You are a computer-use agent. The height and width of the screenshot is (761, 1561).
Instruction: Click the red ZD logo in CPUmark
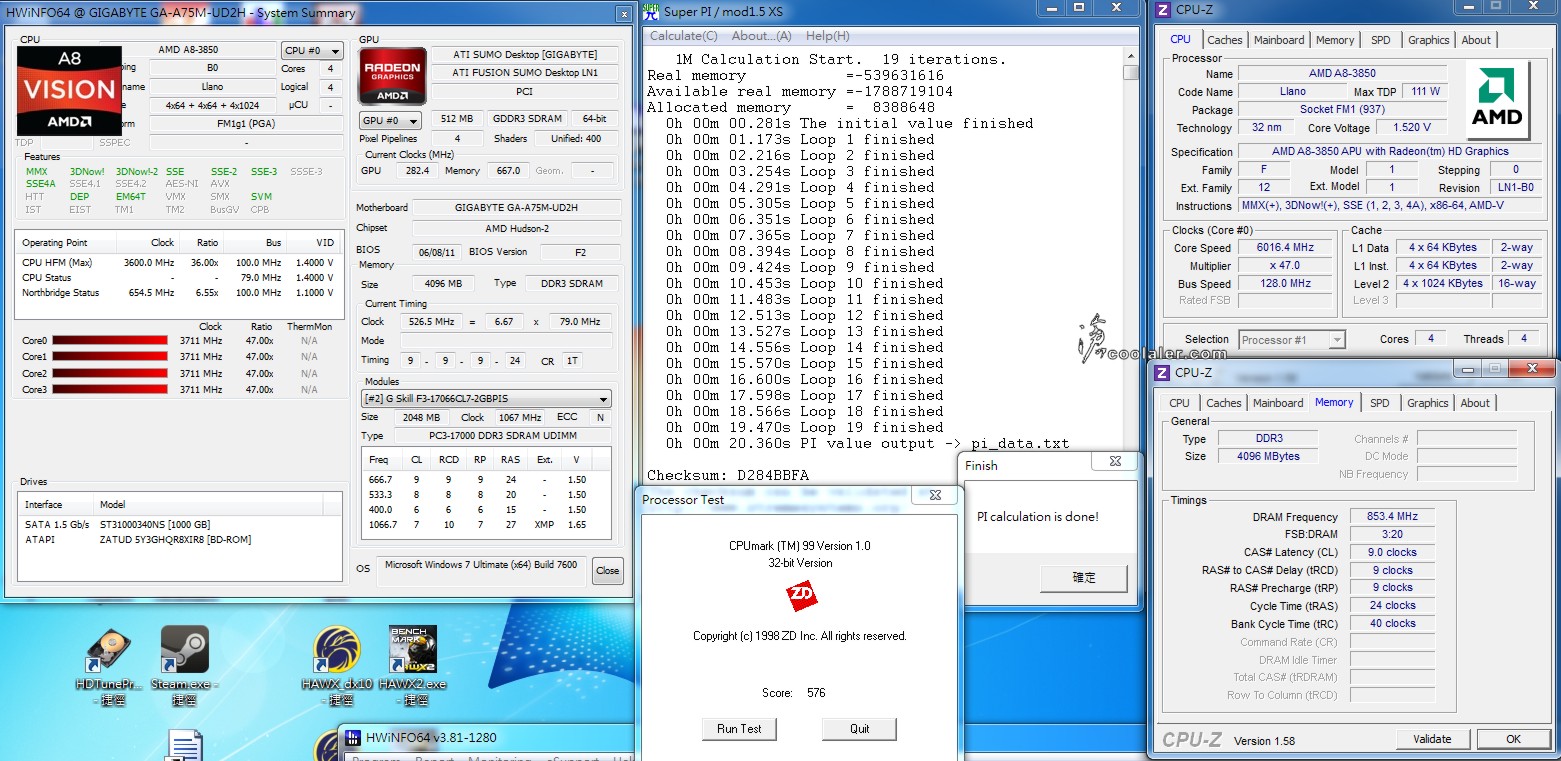pos(801,597)
